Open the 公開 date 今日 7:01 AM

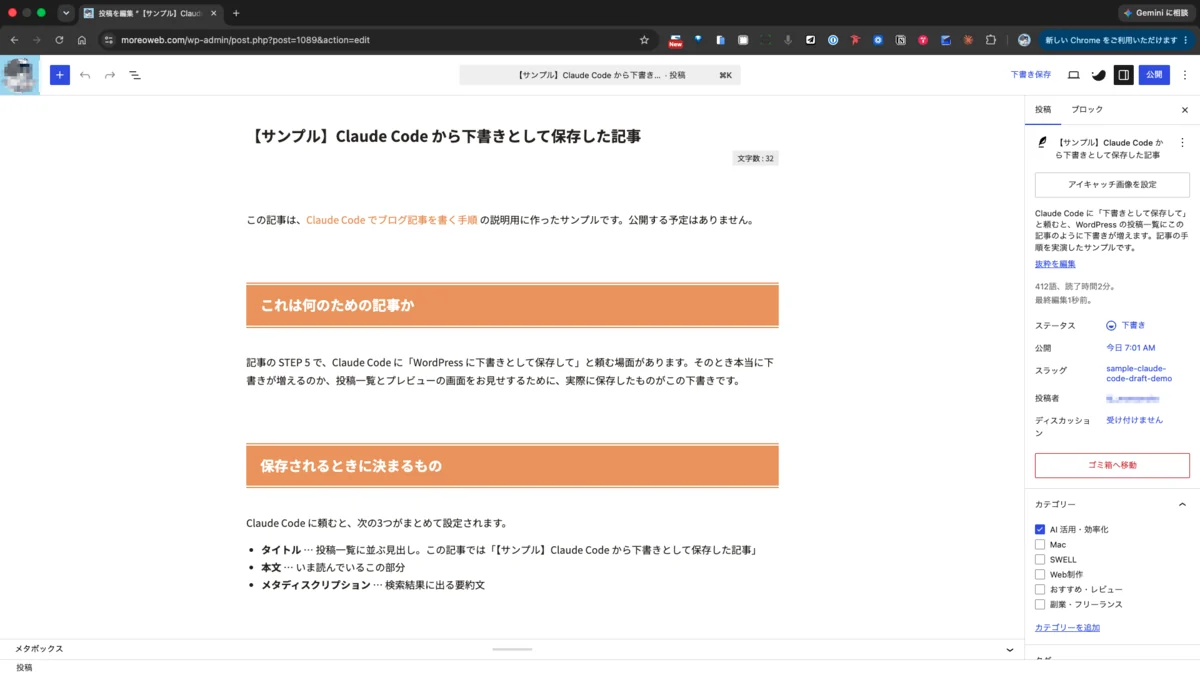click(1131, 348)
